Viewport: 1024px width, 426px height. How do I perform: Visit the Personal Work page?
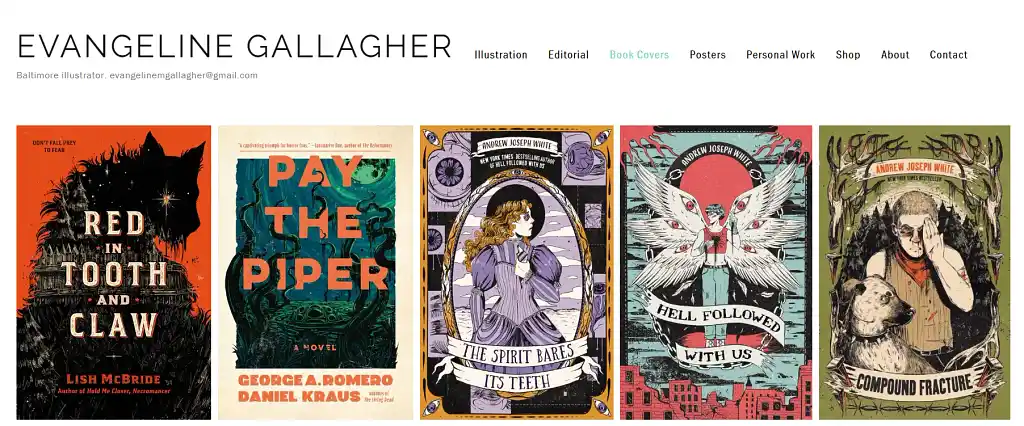pos(780,55)
